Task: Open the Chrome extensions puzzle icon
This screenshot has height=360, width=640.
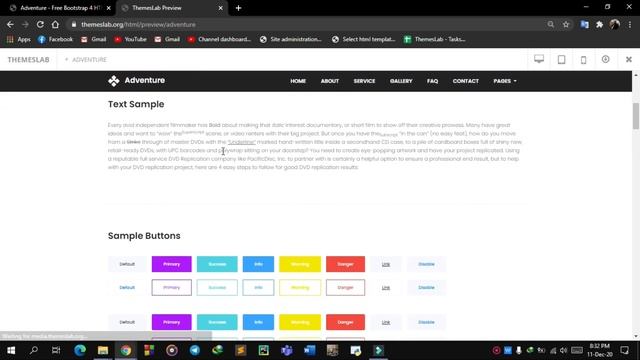Action: pos(599,24)
